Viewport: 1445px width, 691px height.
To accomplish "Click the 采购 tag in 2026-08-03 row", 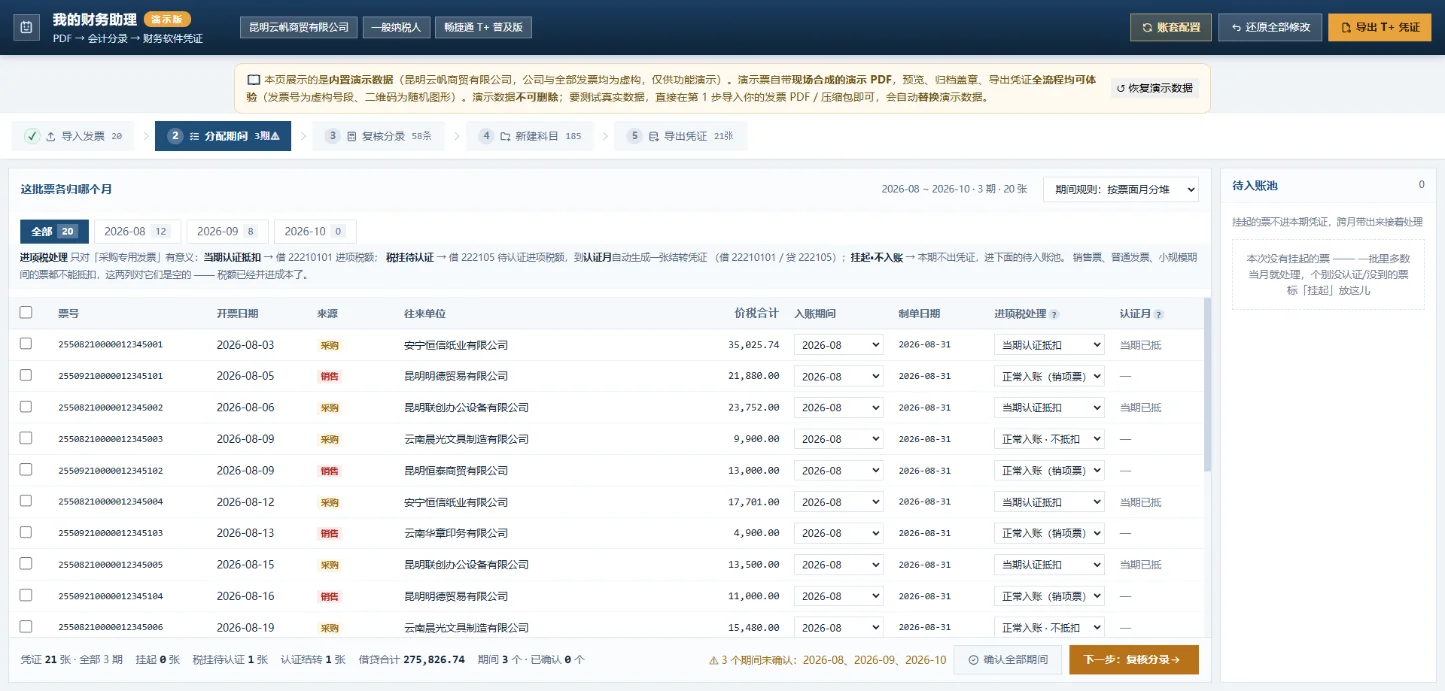I will pyautogui.click(x=329, y=345).
